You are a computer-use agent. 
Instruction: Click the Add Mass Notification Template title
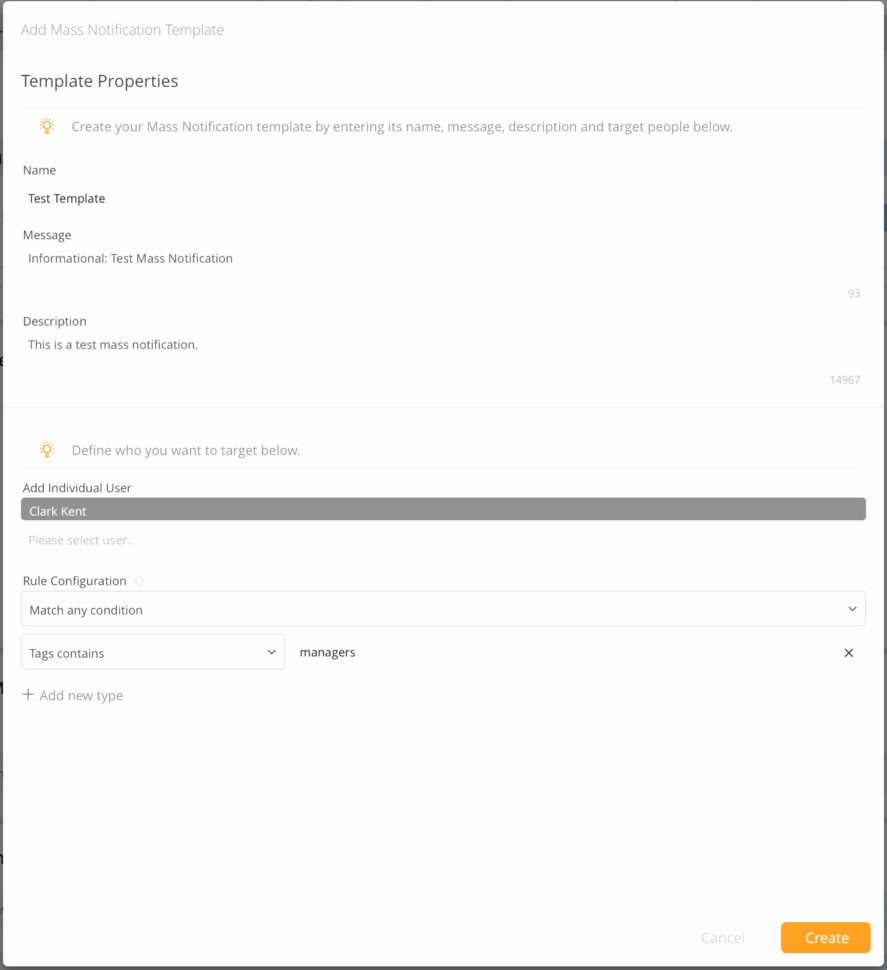click(122, 30)
